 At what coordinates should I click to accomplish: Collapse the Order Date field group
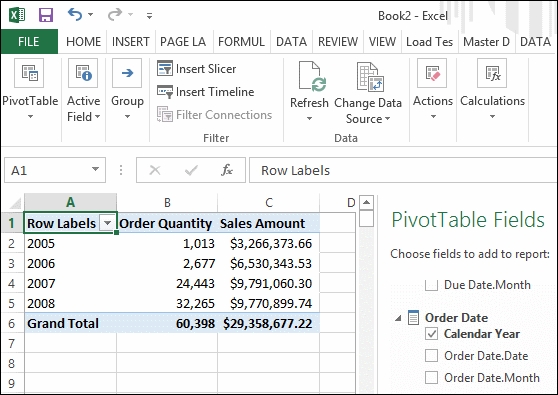[398, 318]
